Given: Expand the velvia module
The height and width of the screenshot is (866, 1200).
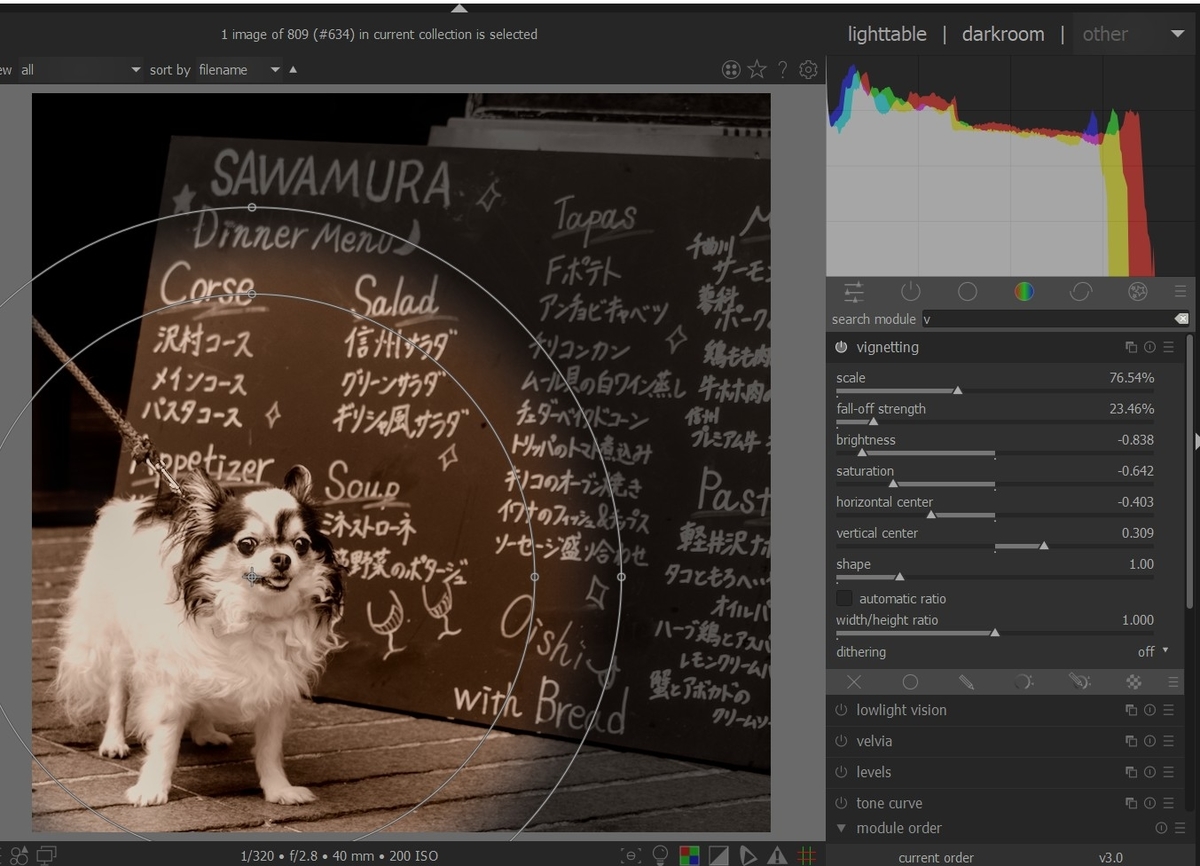Looking at the screenshot, I should pyautogui.click(x=874, y=741).
